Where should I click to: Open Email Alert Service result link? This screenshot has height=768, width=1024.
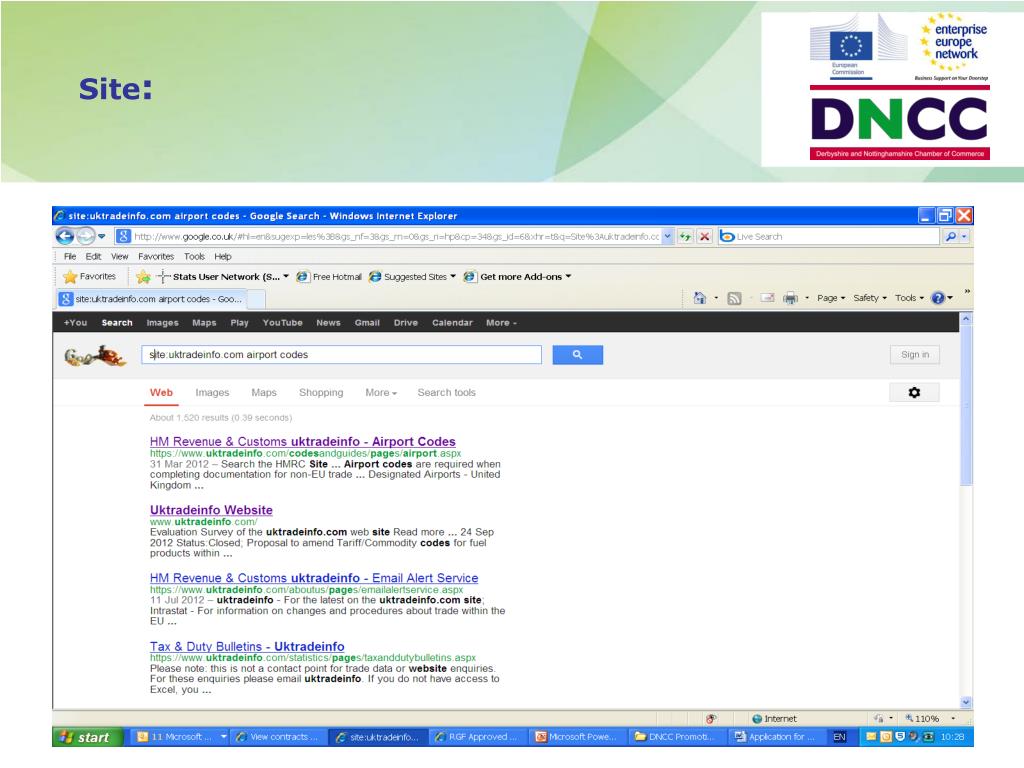pyautogui.click(x=314, y=578)
